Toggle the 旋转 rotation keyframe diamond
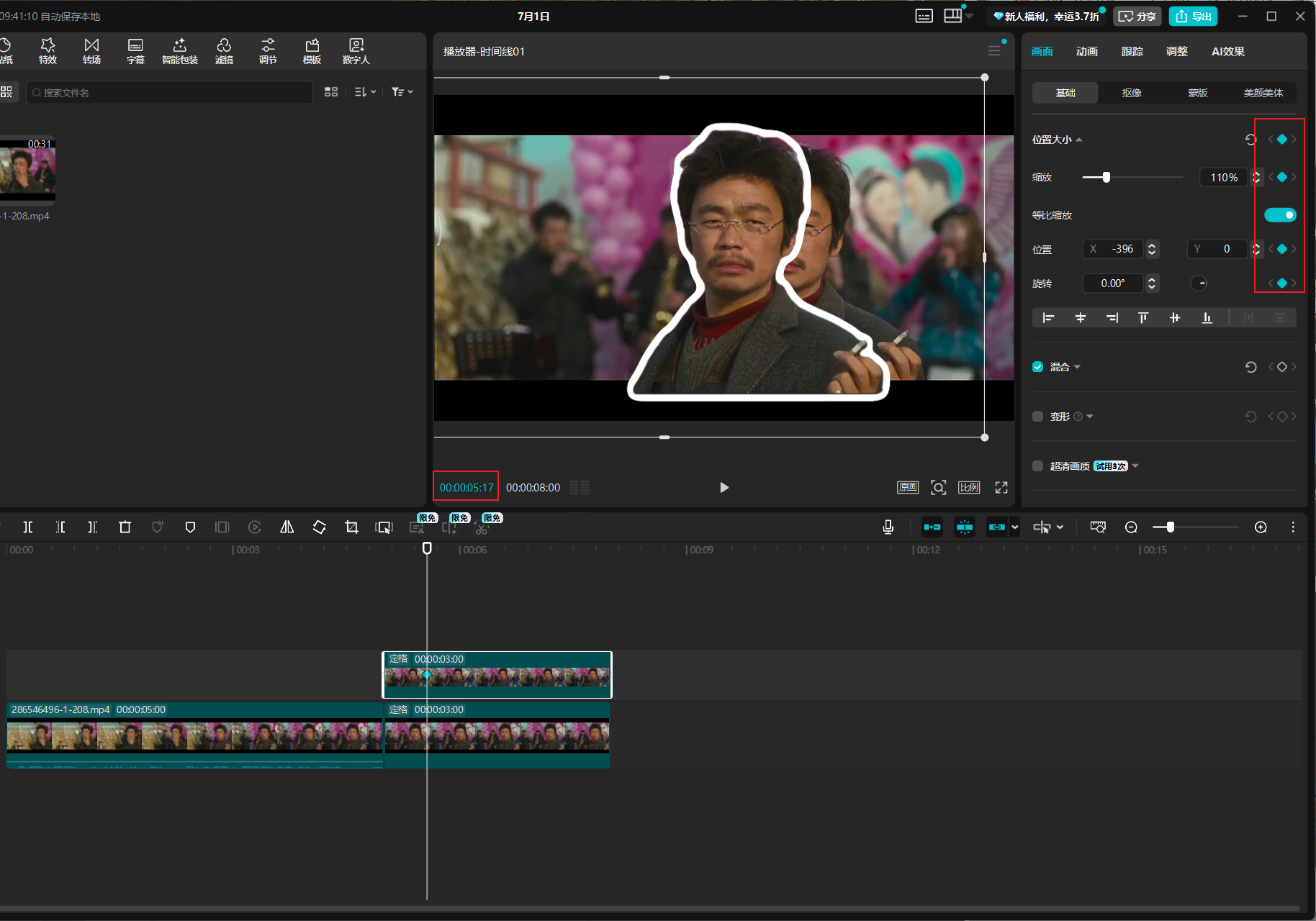Image resolution: width=1316 pixels, height=921 pixels. [x=1282, y=283]
